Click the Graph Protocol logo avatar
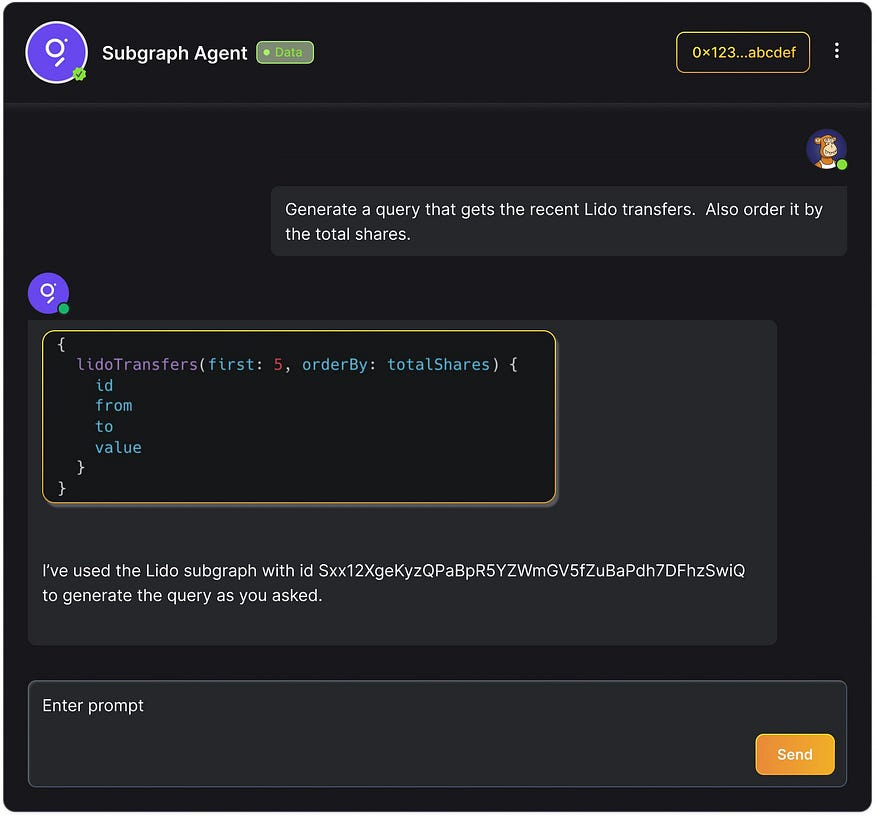Image resolution: width=875 pixels, height=816 pixels. 56,52
